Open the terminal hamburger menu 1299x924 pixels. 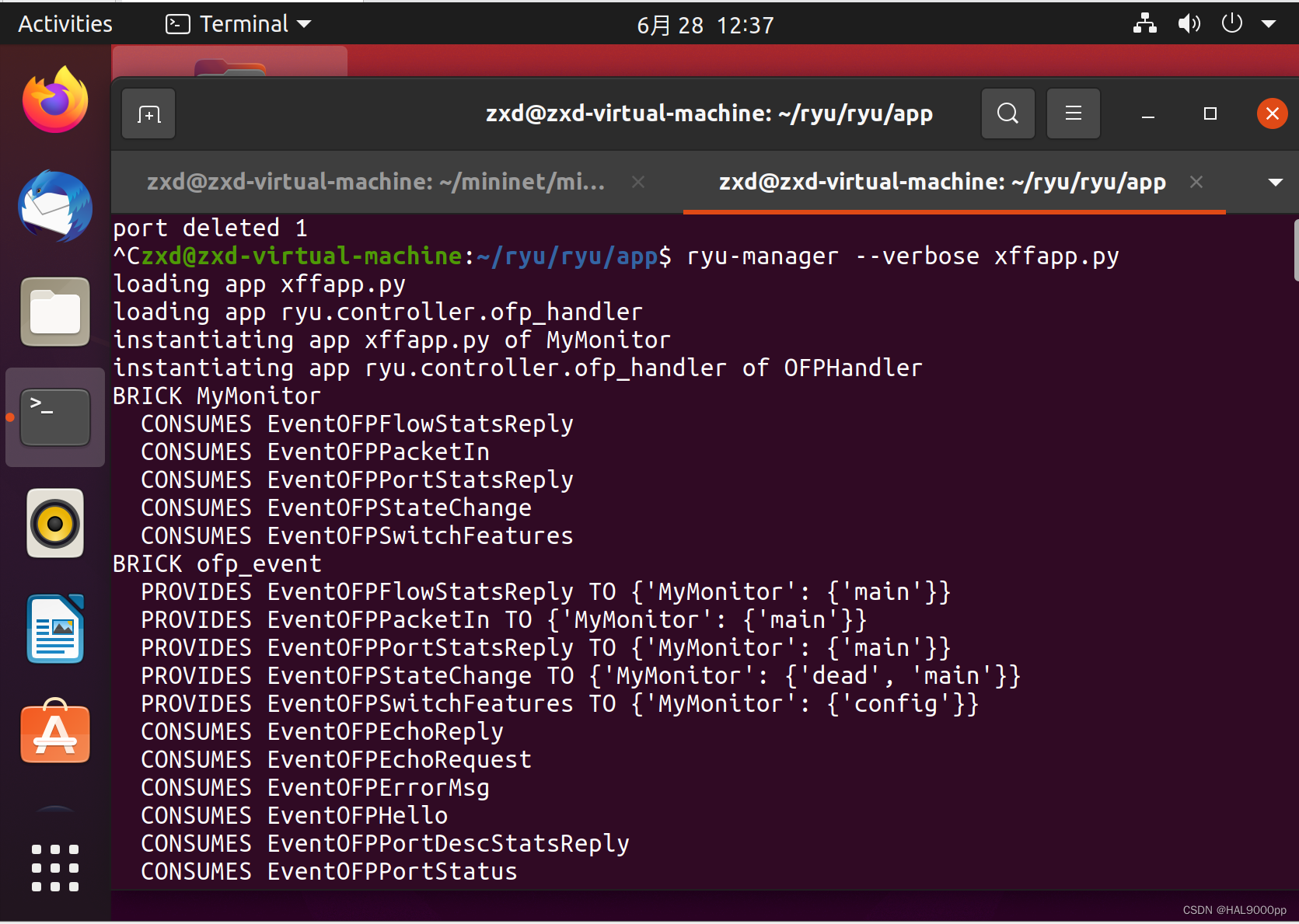[1074, 113]
